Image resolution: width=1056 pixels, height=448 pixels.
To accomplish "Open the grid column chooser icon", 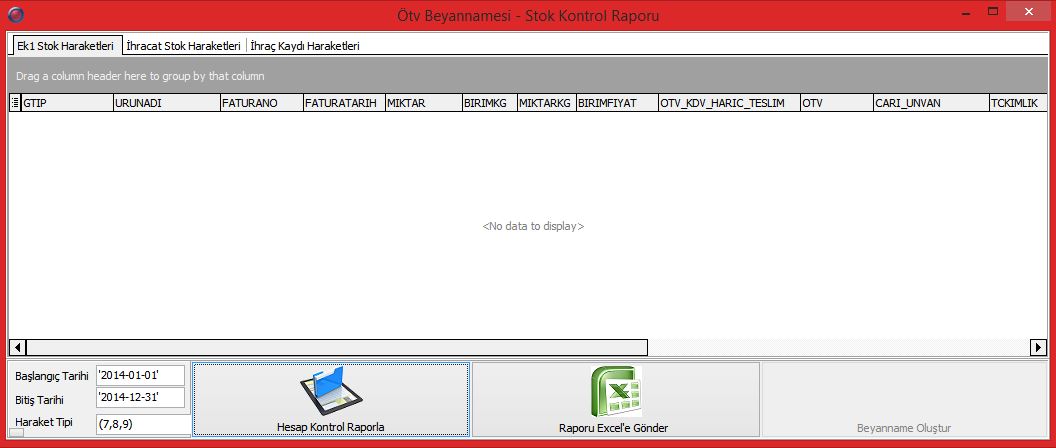I will click(15, 103).
